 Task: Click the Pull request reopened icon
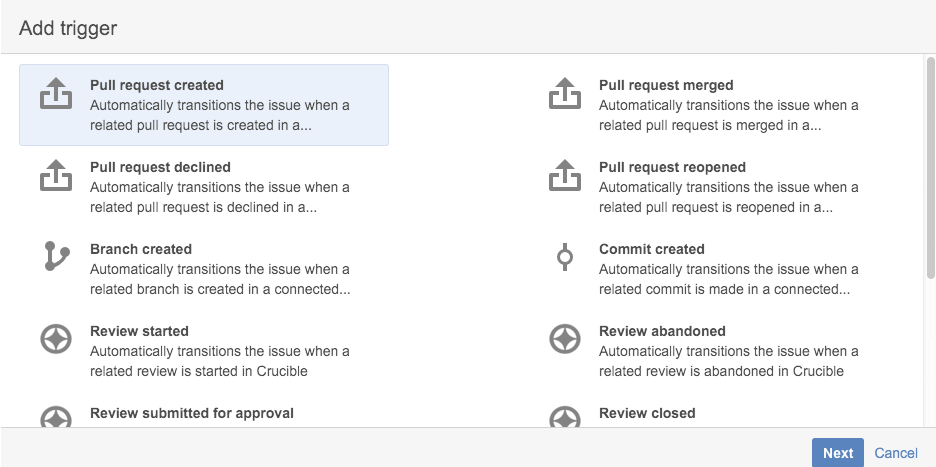point(565,177)
